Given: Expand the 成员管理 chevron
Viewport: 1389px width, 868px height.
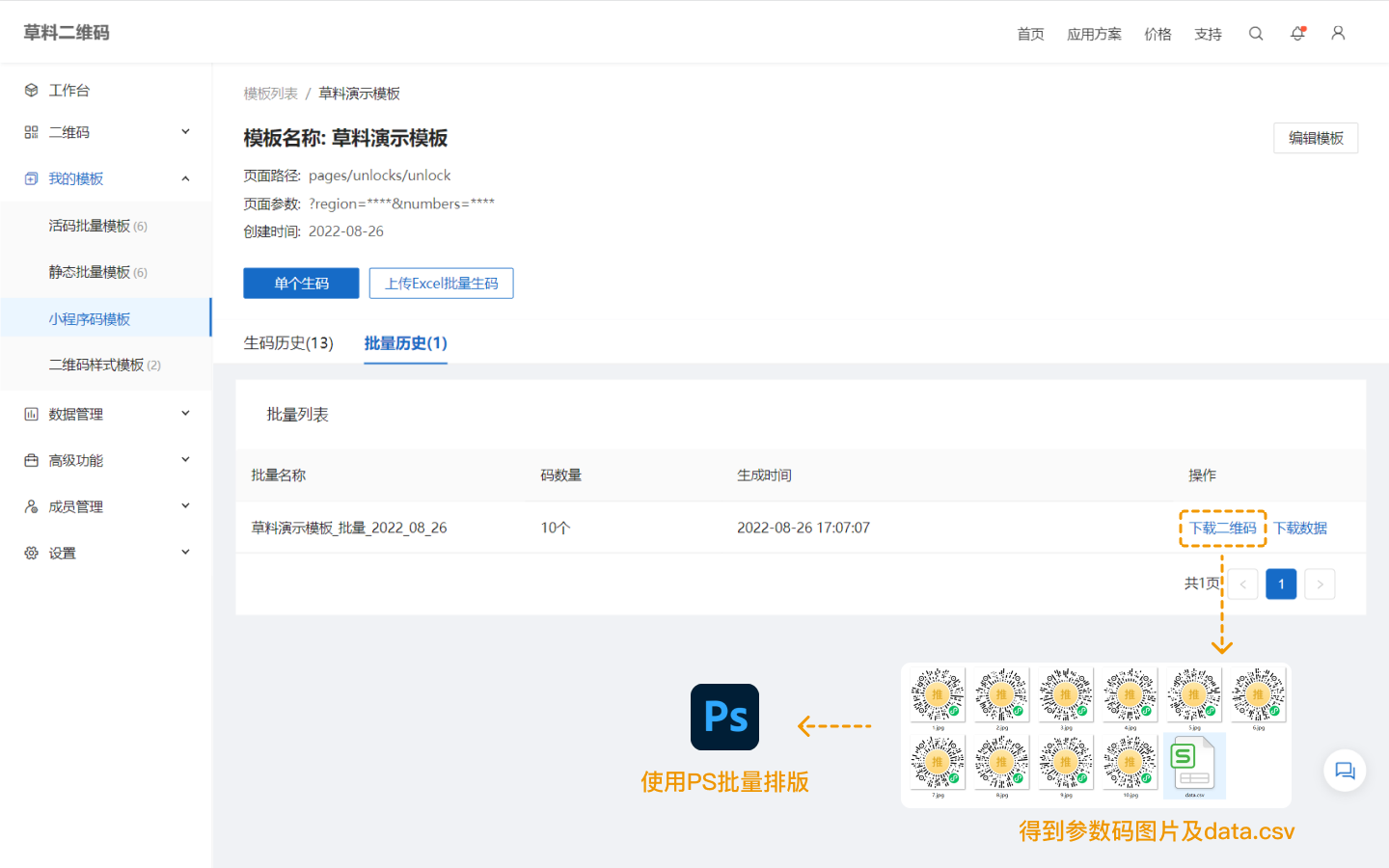Looking at the screenshot, I should [186, 506].
